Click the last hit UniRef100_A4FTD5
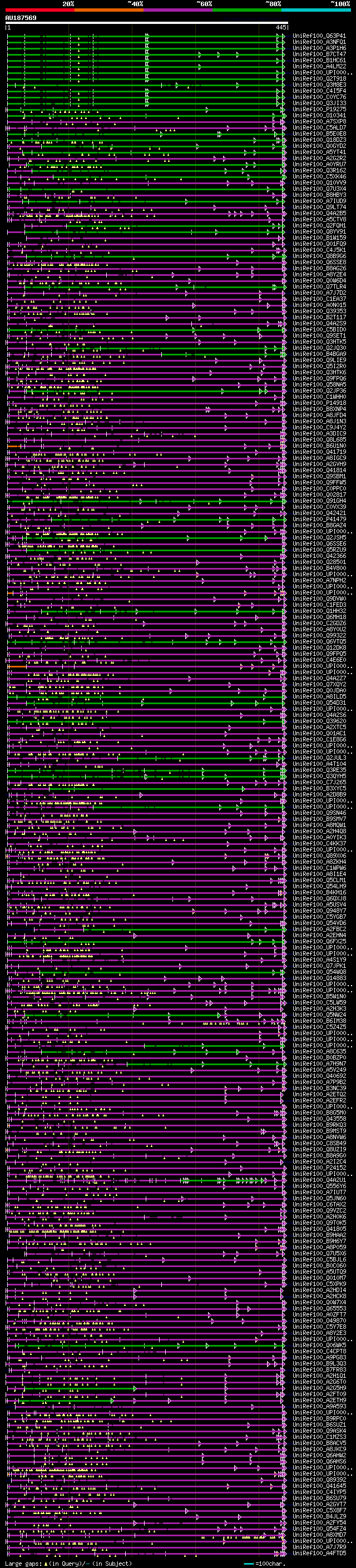The height and width of the screenshot is (1568, 356). 319,1554
